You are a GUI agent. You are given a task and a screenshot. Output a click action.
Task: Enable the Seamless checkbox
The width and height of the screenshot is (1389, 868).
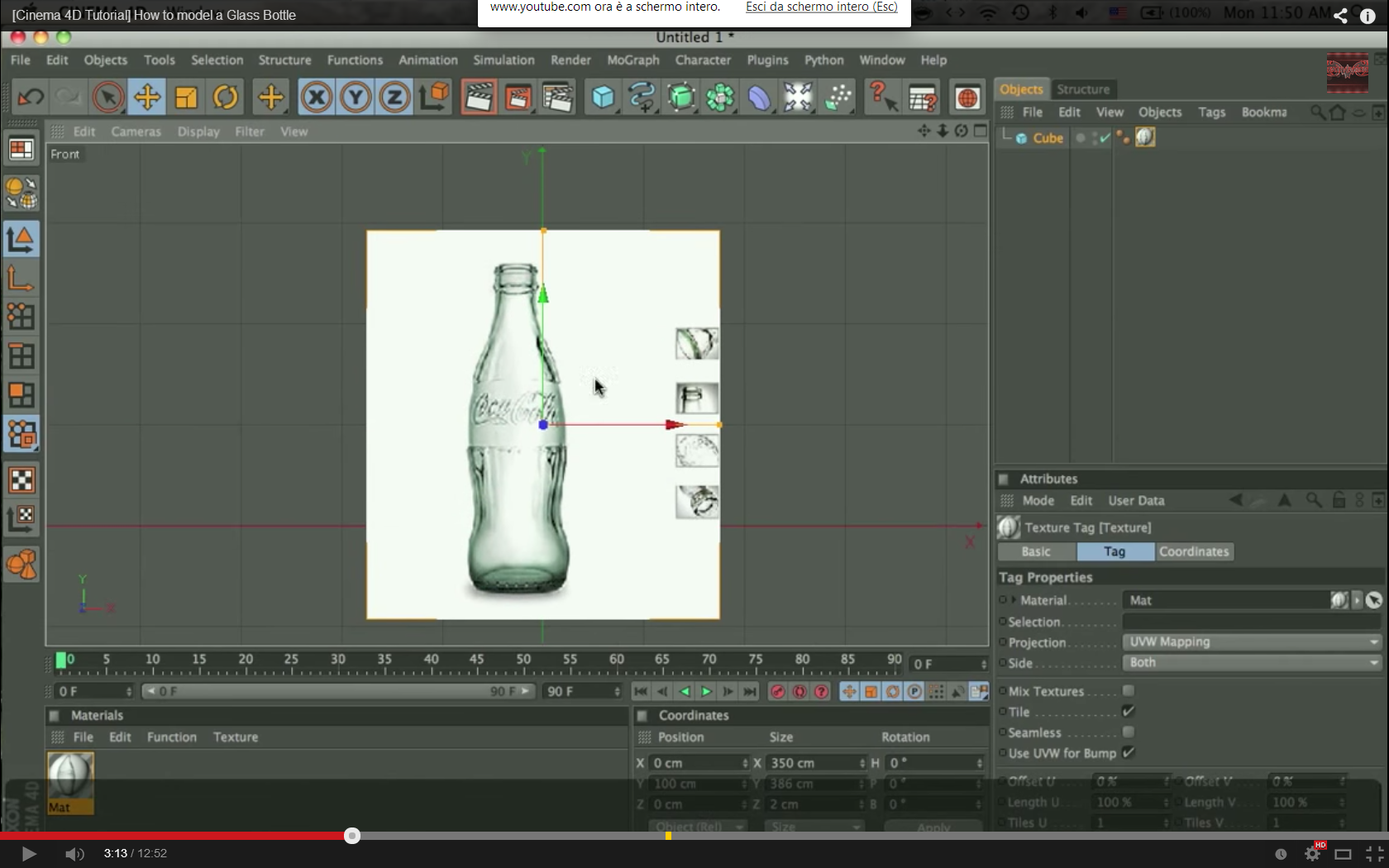(1128, 732)
